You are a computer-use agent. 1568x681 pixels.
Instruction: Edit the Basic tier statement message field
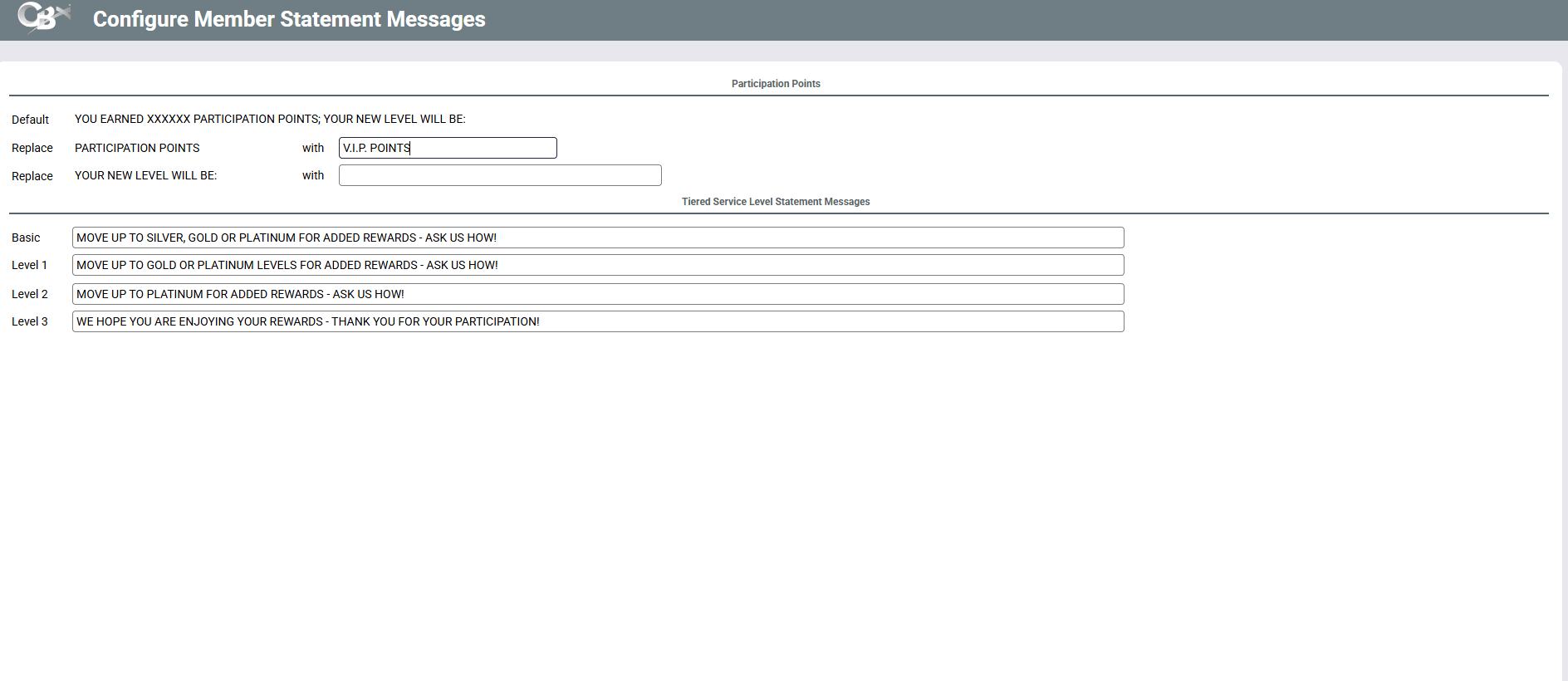tap(598, 238)
